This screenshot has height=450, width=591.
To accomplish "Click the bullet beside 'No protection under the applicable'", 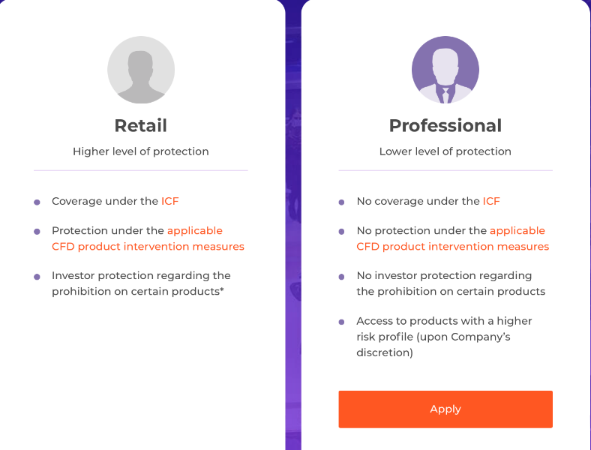I will click(341, 231).
